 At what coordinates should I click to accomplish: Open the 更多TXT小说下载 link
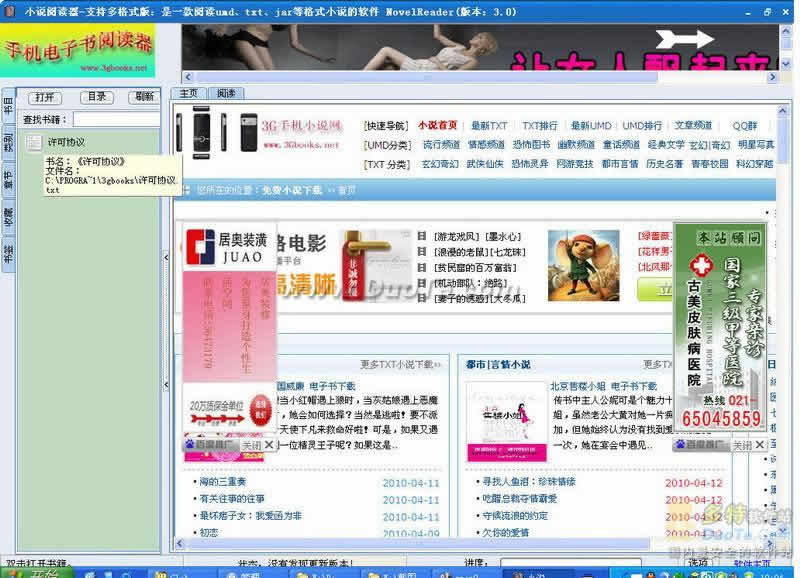[x=401, y=364]
